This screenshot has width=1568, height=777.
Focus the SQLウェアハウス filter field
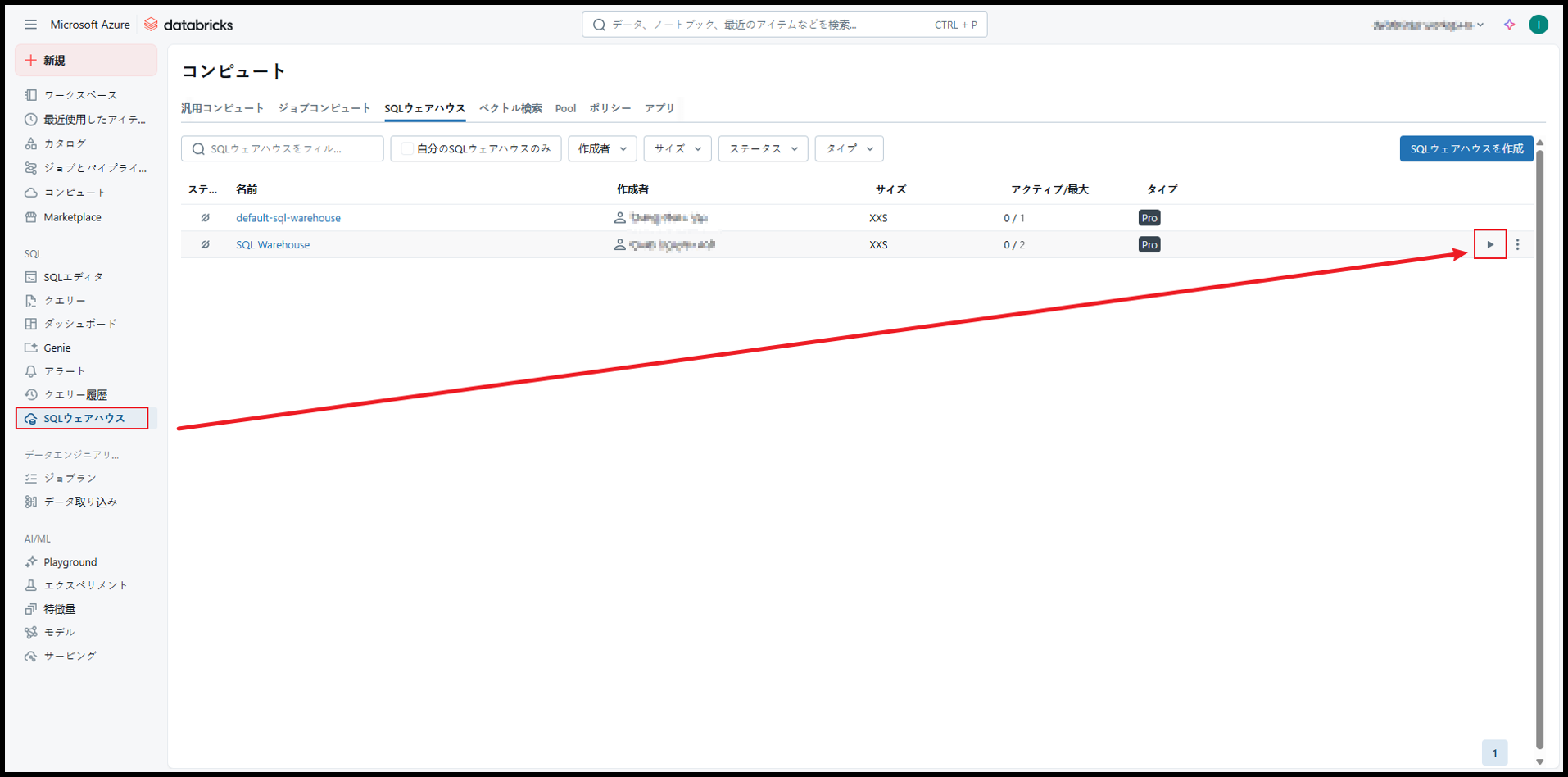(283, 148)
